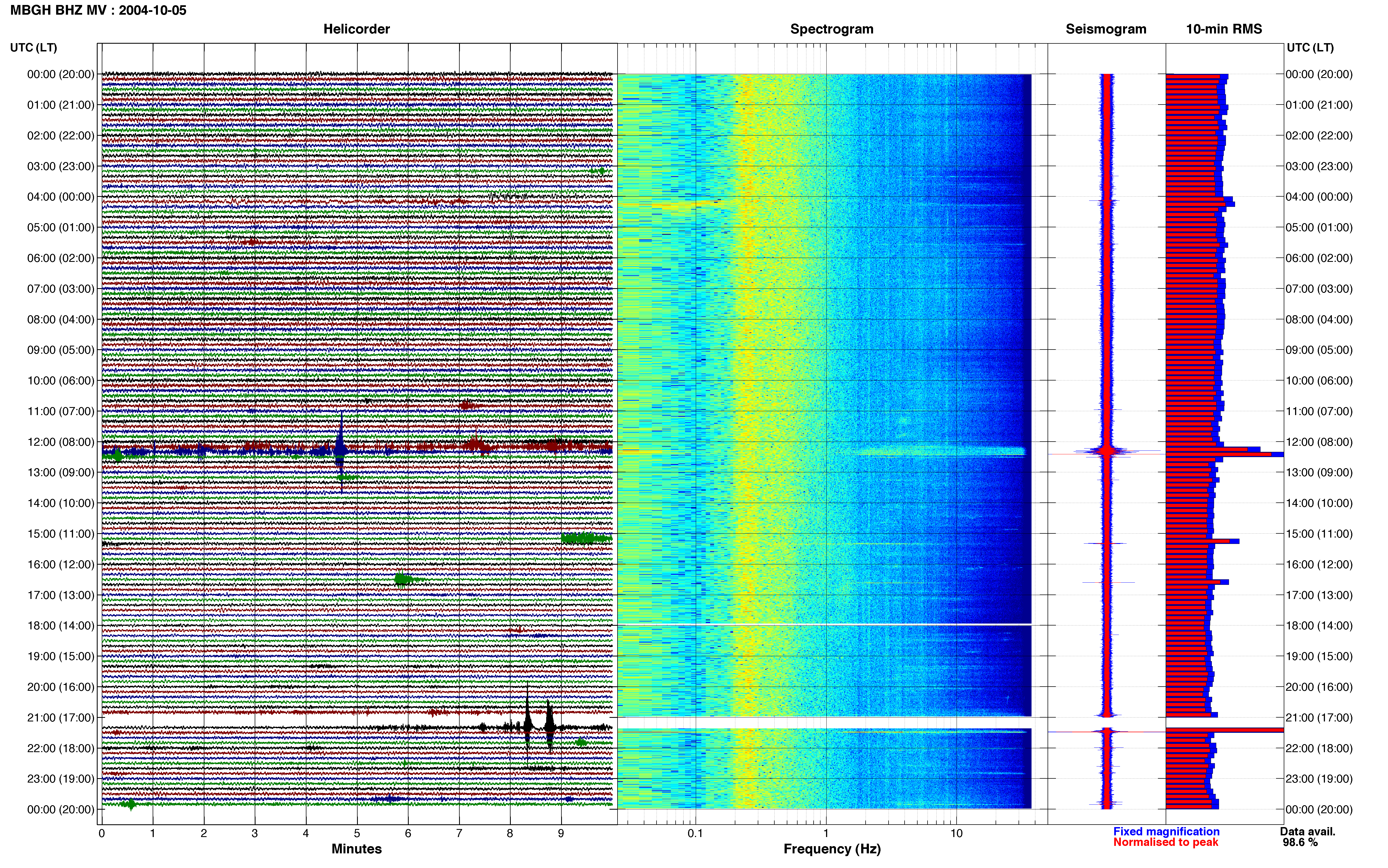Select the Helicorder panel heading
Image resolution: width=1388 pixels, height=868 pixels.
tap(356, 29)
